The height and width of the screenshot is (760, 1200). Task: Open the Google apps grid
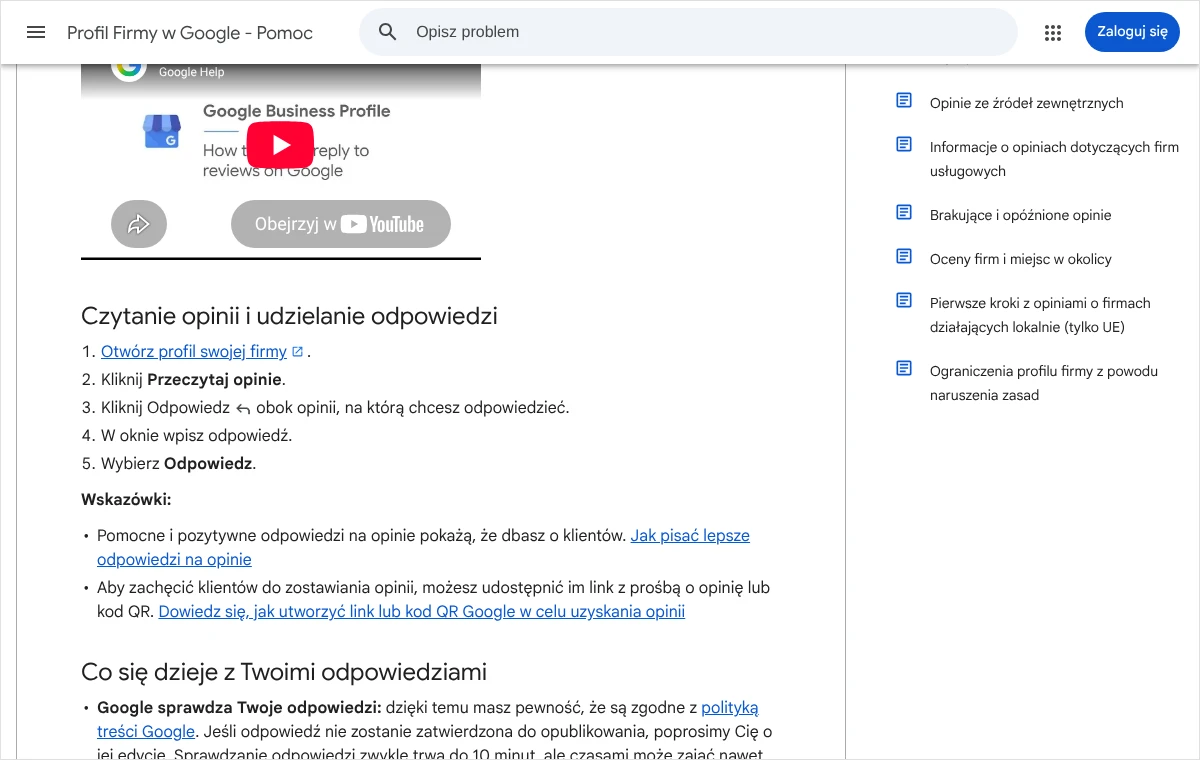tap(1053, 33)
